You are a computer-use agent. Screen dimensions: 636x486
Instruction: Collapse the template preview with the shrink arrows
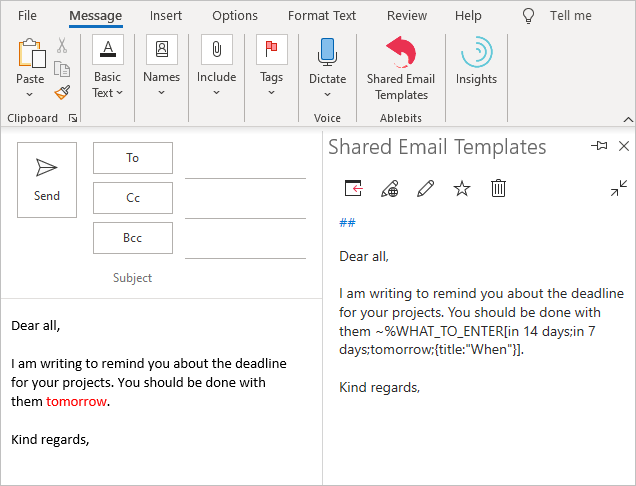coord(619,188)
